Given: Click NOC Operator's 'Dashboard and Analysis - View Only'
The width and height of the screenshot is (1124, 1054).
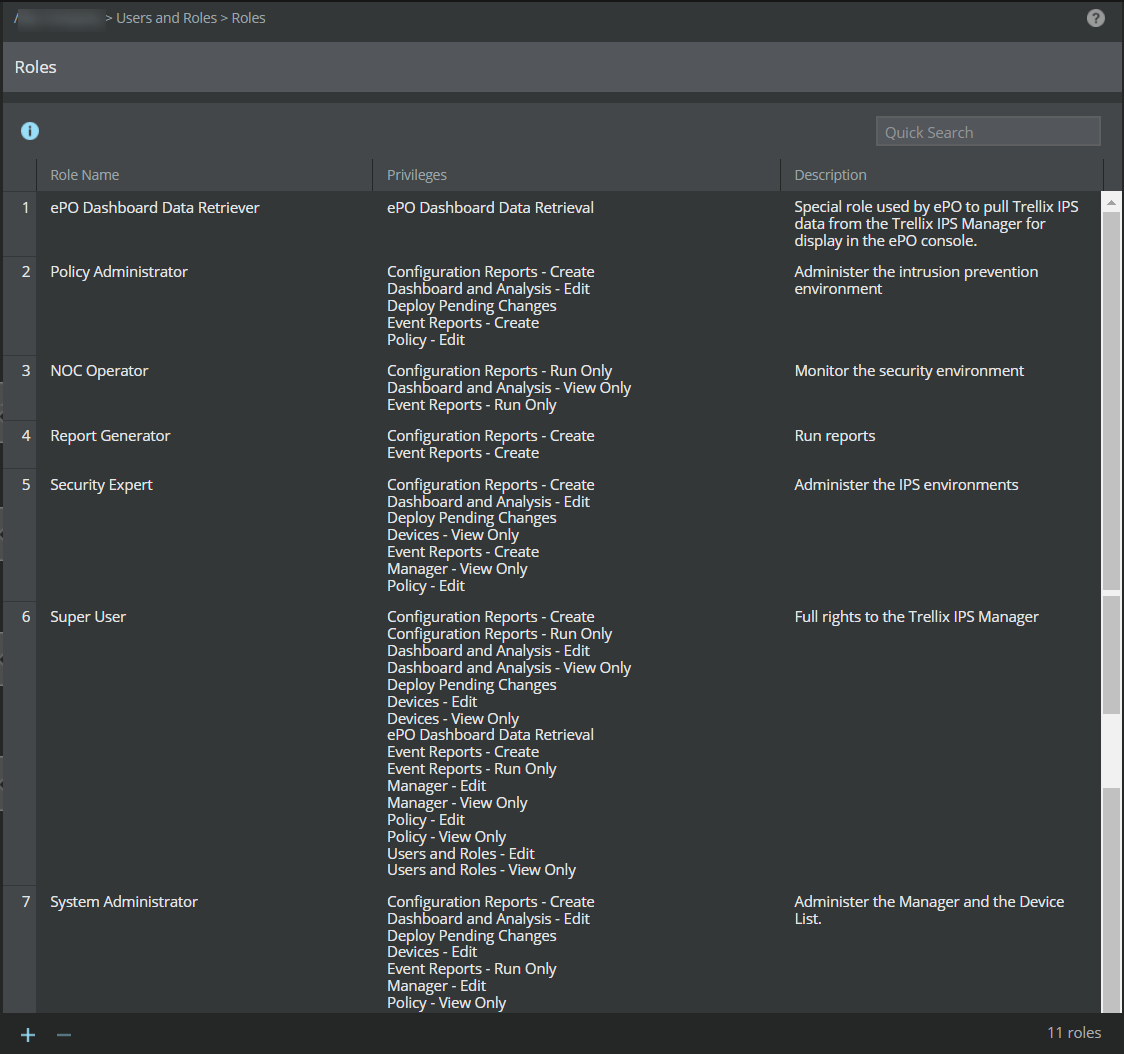Looking at the screenshot, I should pyautogui.click(x=509, y=388).
